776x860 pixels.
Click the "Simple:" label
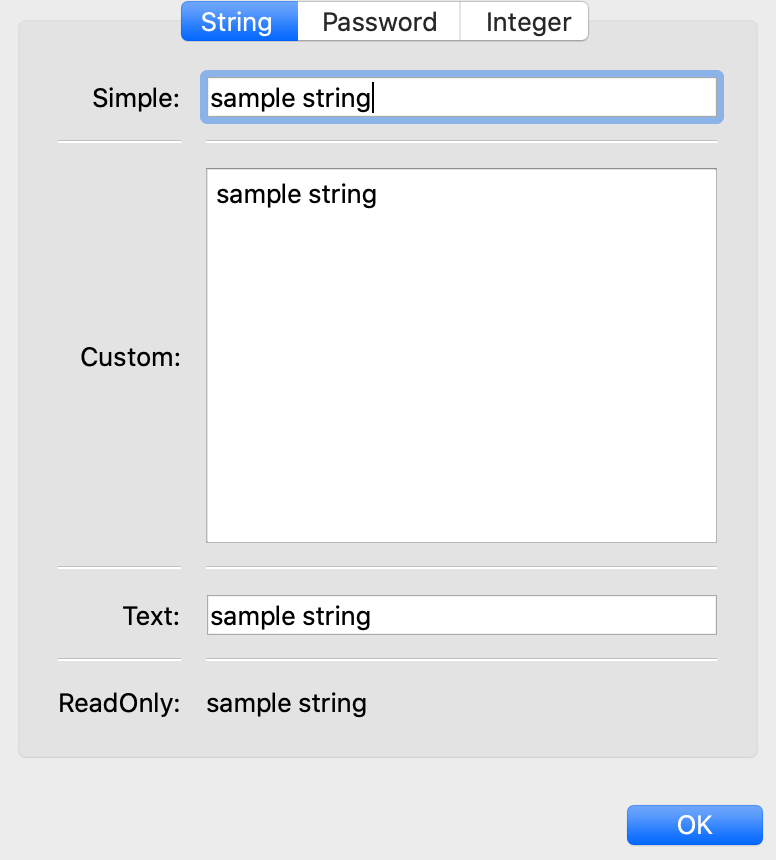pyautogui.click(x=136, y=98)
